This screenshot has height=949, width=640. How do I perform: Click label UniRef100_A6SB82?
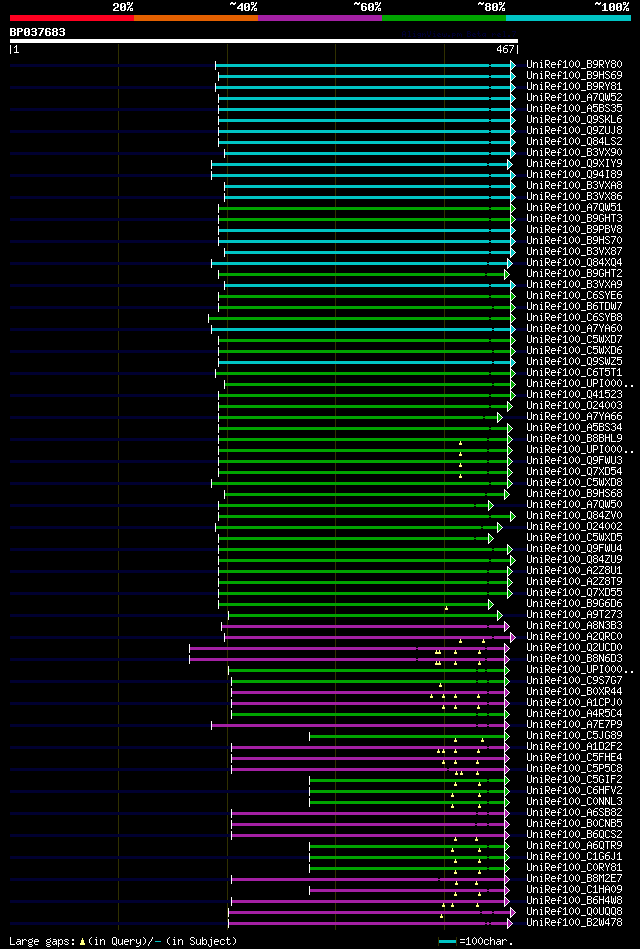pos(574,813)
